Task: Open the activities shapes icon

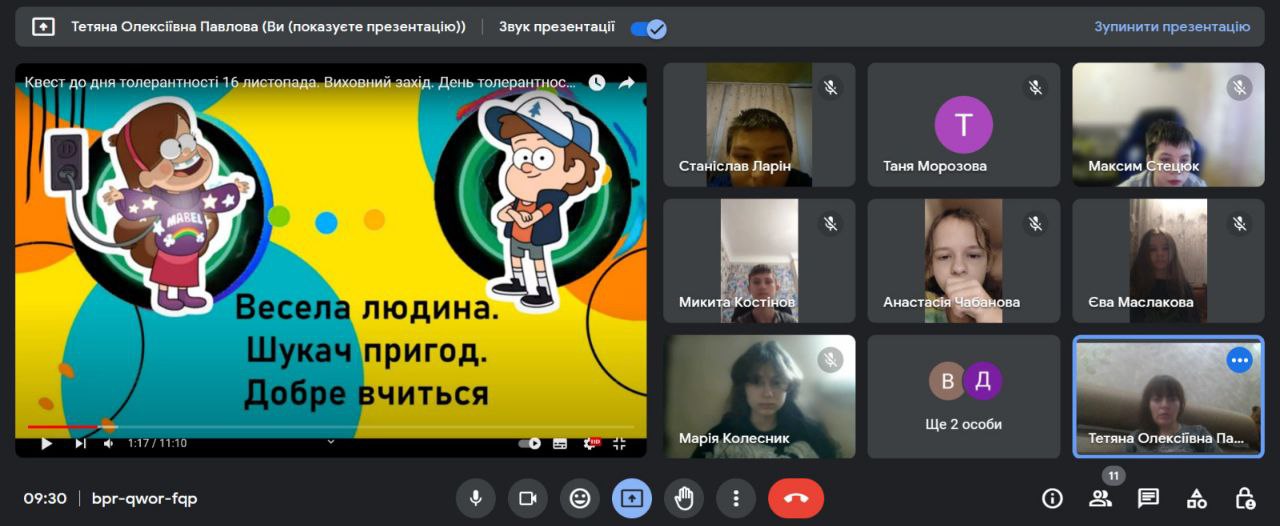Action: [1196, 498]
